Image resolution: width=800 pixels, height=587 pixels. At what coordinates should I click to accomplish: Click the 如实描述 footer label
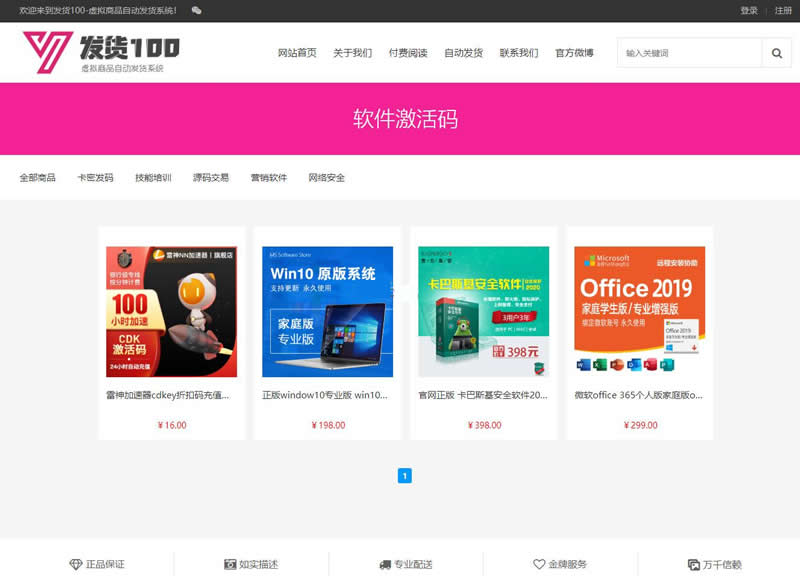point(259,565)
